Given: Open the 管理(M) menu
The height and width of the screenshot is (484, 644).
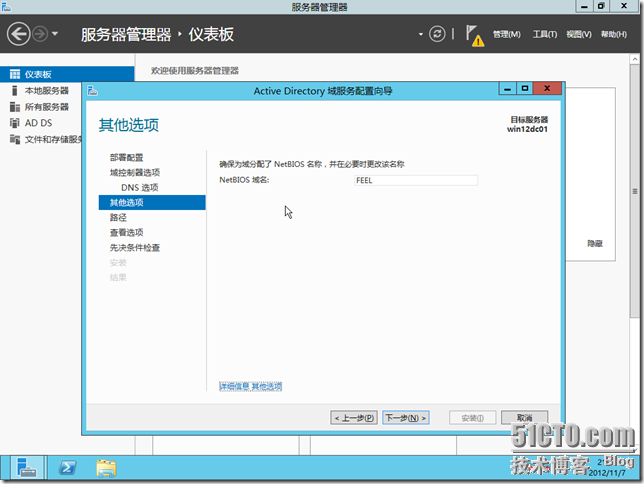Looking at the screenshot, I should click(x=506, y=35).
